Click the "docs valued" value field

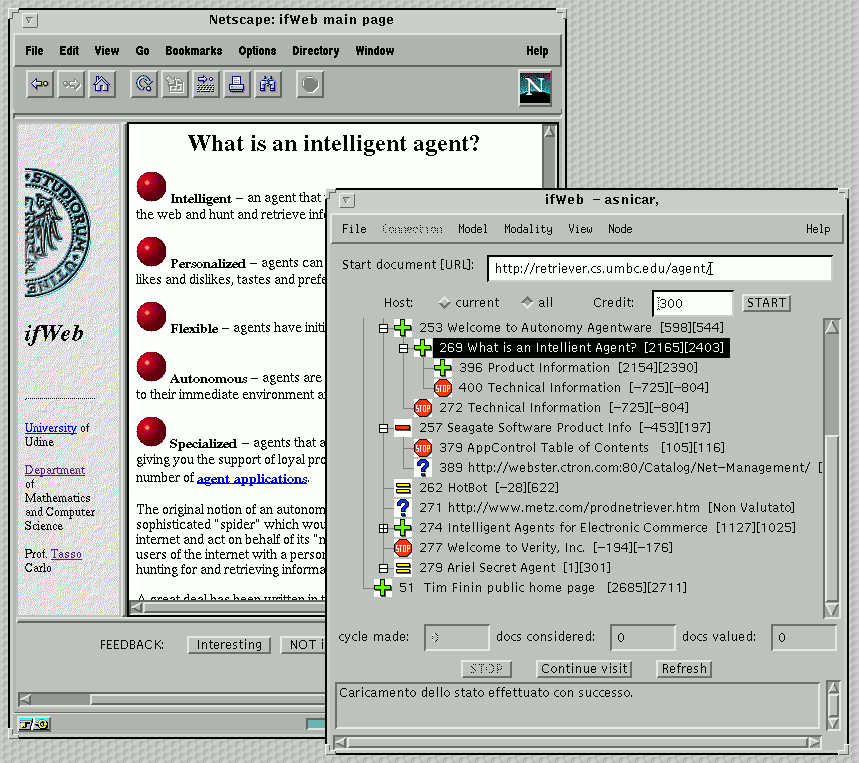[804, 638]
